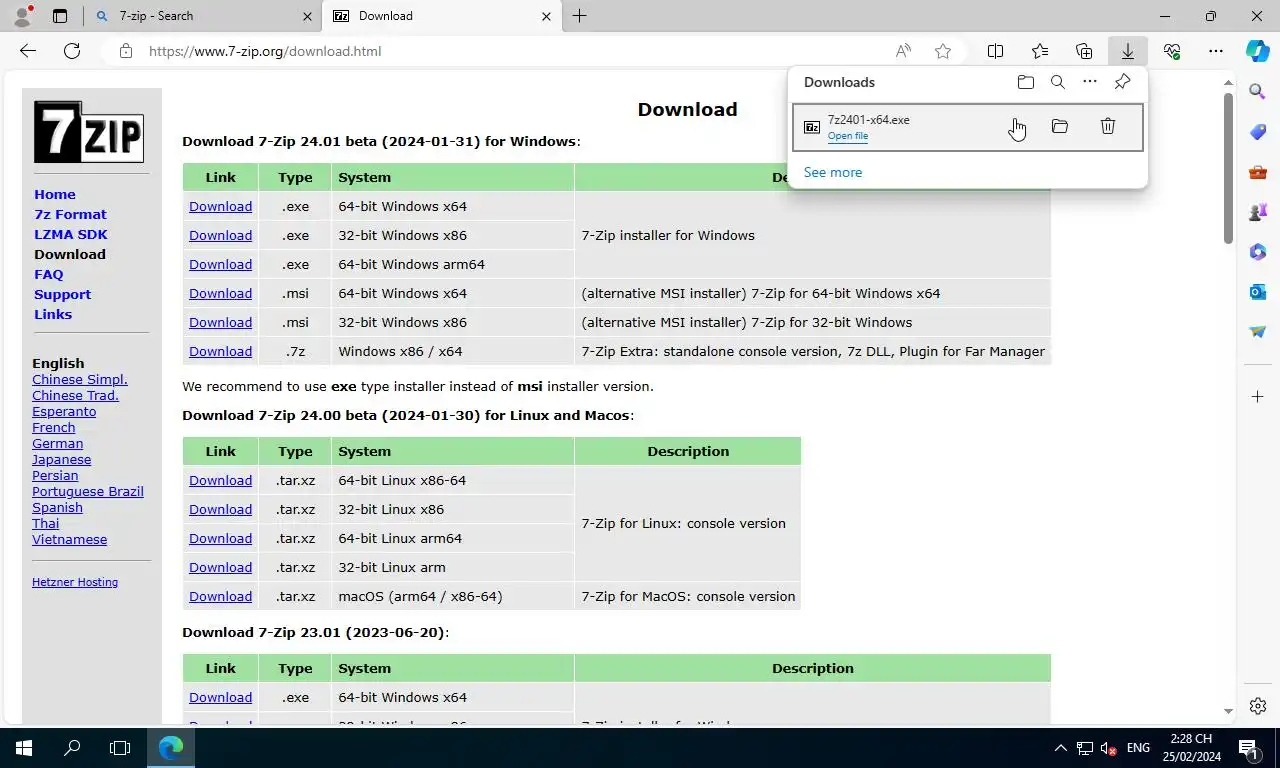1280x768 pixels.
Task: Open FAQ navigation link
Action: [x=49, y=274]
